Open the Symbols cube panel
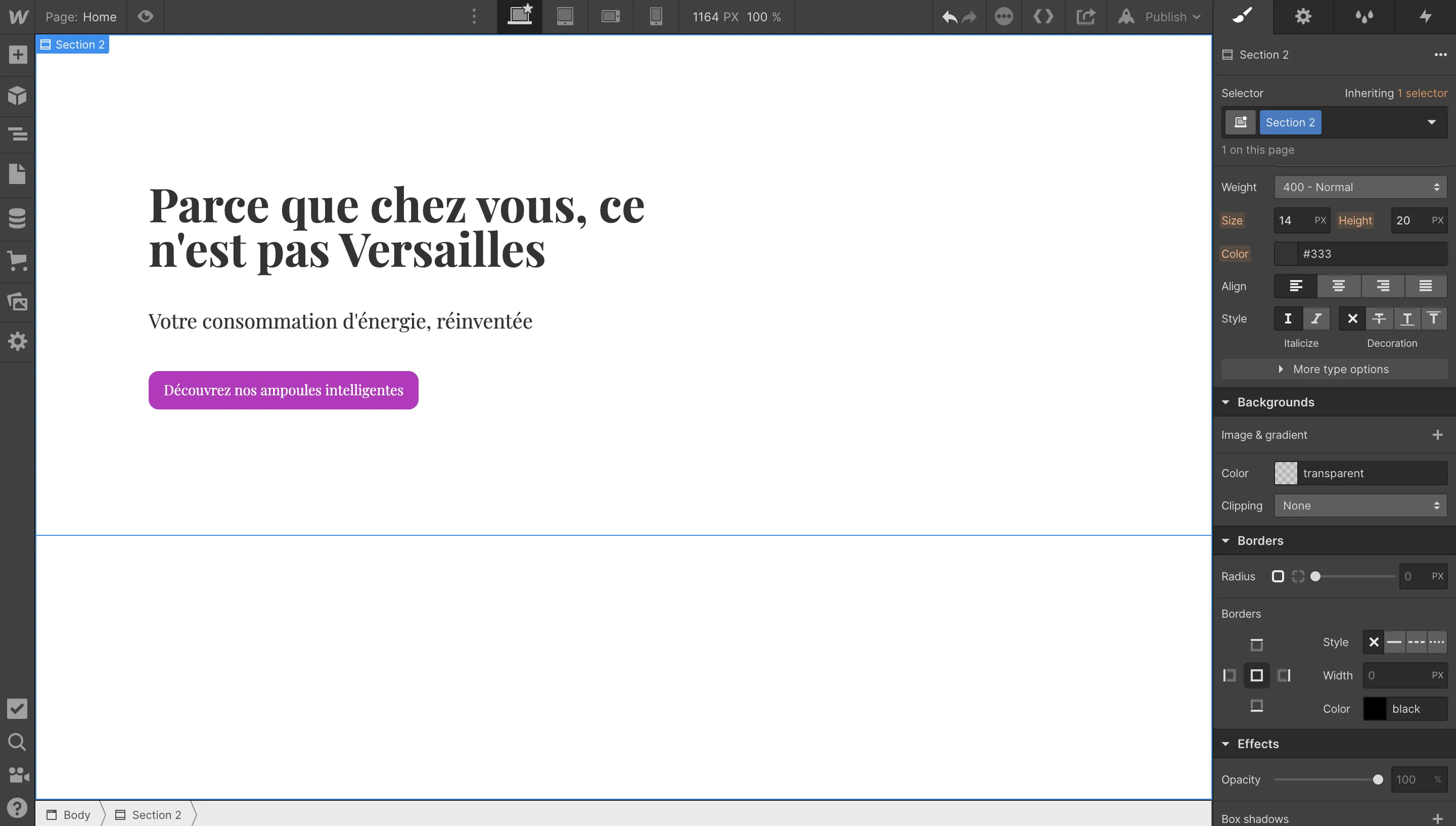 [x=18, y=96]
